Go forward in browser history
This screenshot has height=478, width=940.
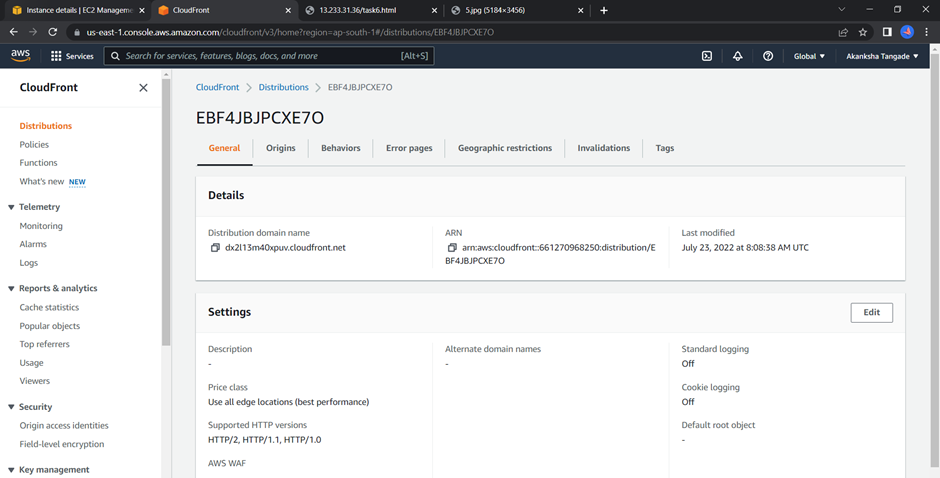click(33, 32)
